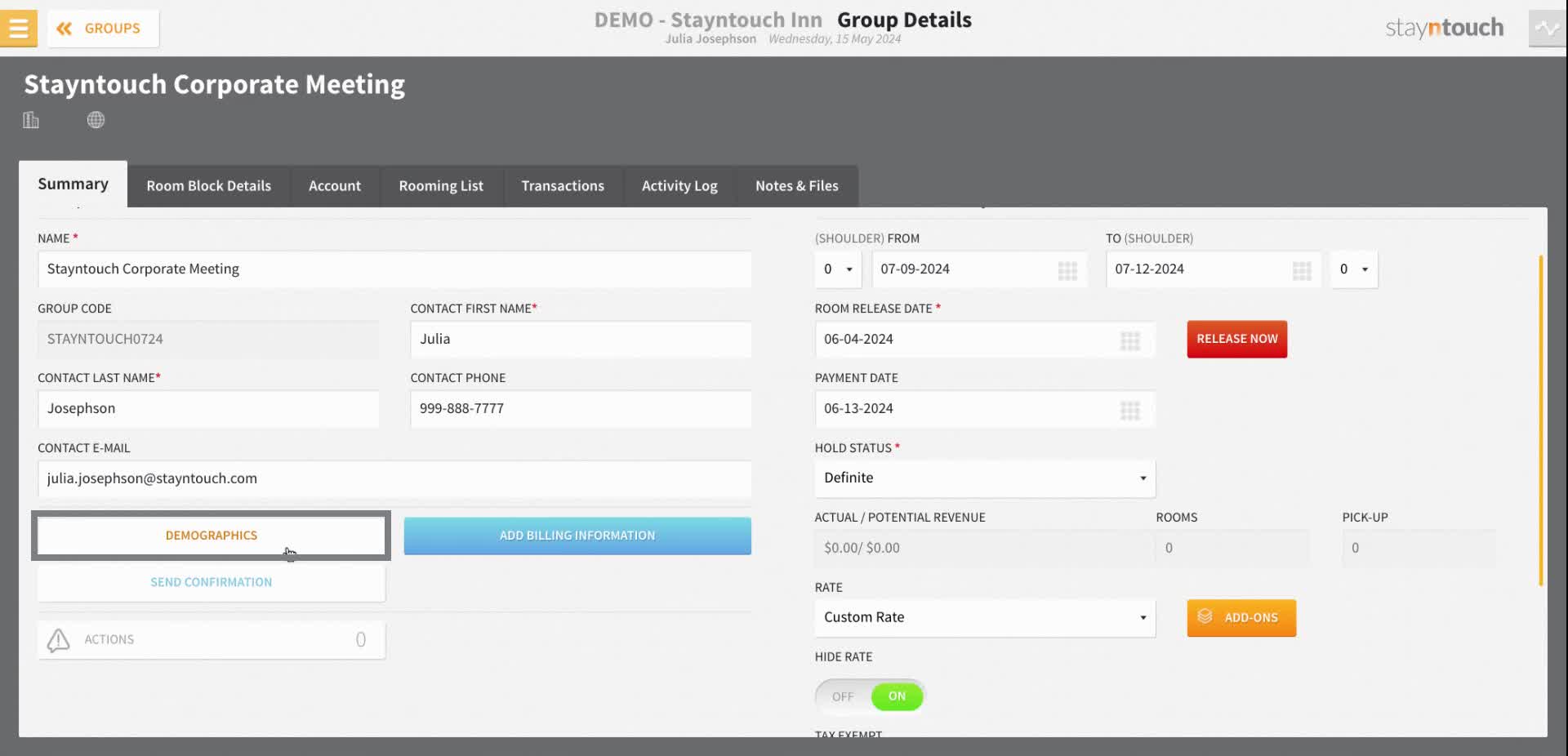Click the Contact E-mail field
This screenshot has width=1568, height=756.
coord(394,479)
